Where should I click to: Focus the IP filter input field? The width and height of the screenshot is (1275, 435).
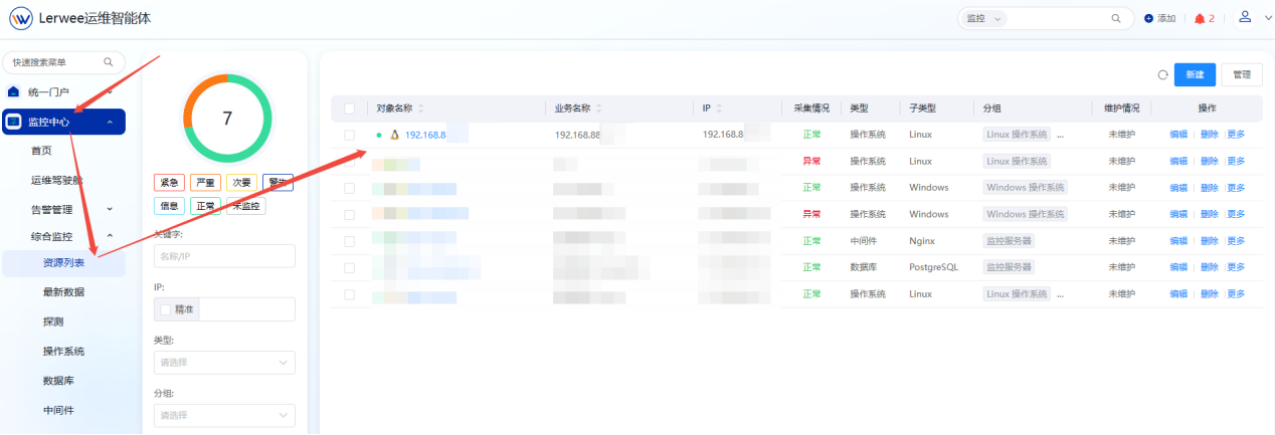point(247,310)
